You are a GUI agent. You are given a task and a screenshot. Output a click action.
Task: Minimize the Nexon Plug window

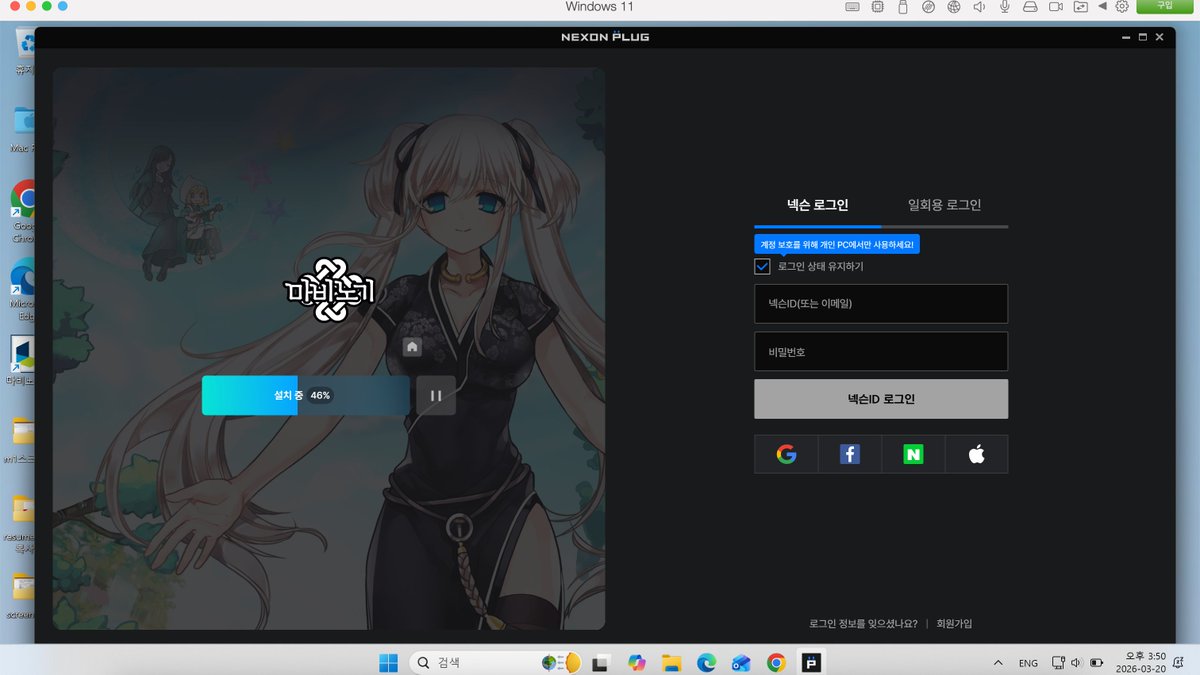pyautogui.click(x=1125, y=37)
